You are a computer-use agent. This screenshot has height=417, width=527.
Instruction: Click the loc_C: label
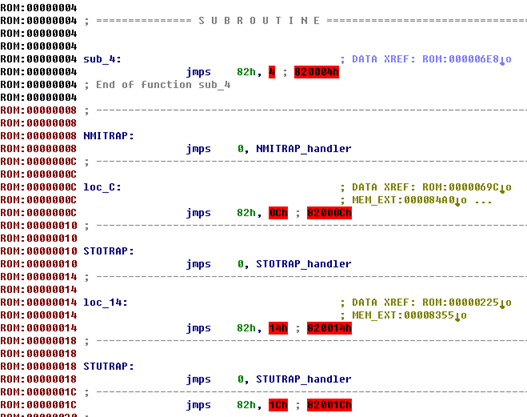102,187
